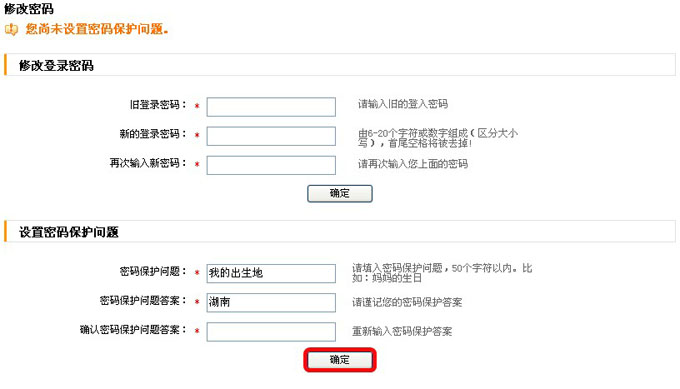Click the 修改登录密码 section header

point(56,65)
